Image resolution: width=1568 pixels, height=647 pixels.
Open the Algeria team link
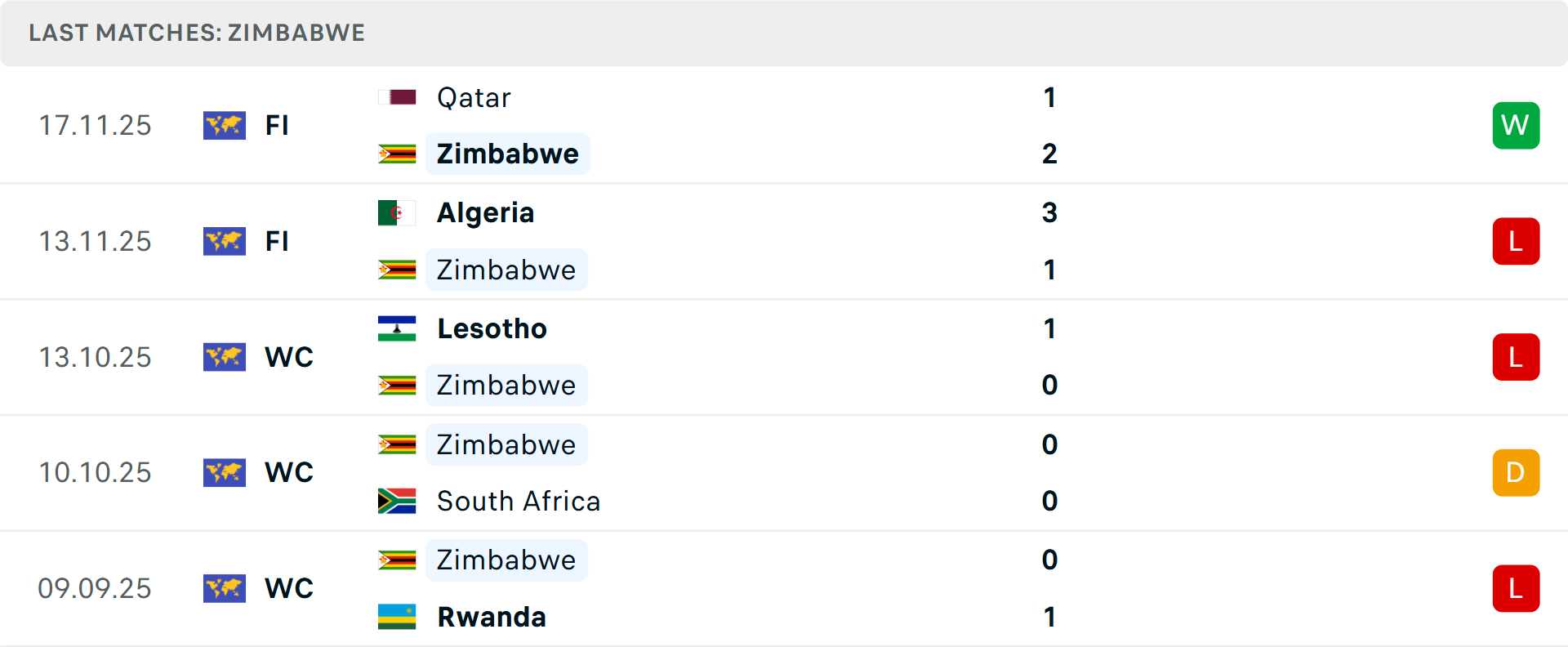[485, 213]
